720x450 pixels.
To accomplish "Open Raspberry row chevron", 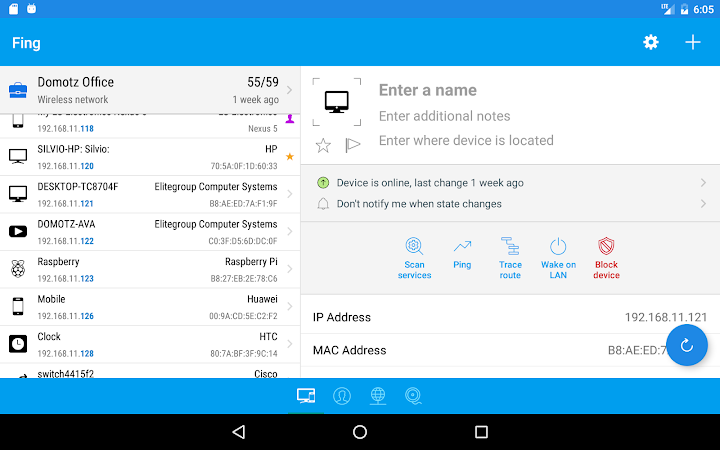I will (x=289, y=269).
